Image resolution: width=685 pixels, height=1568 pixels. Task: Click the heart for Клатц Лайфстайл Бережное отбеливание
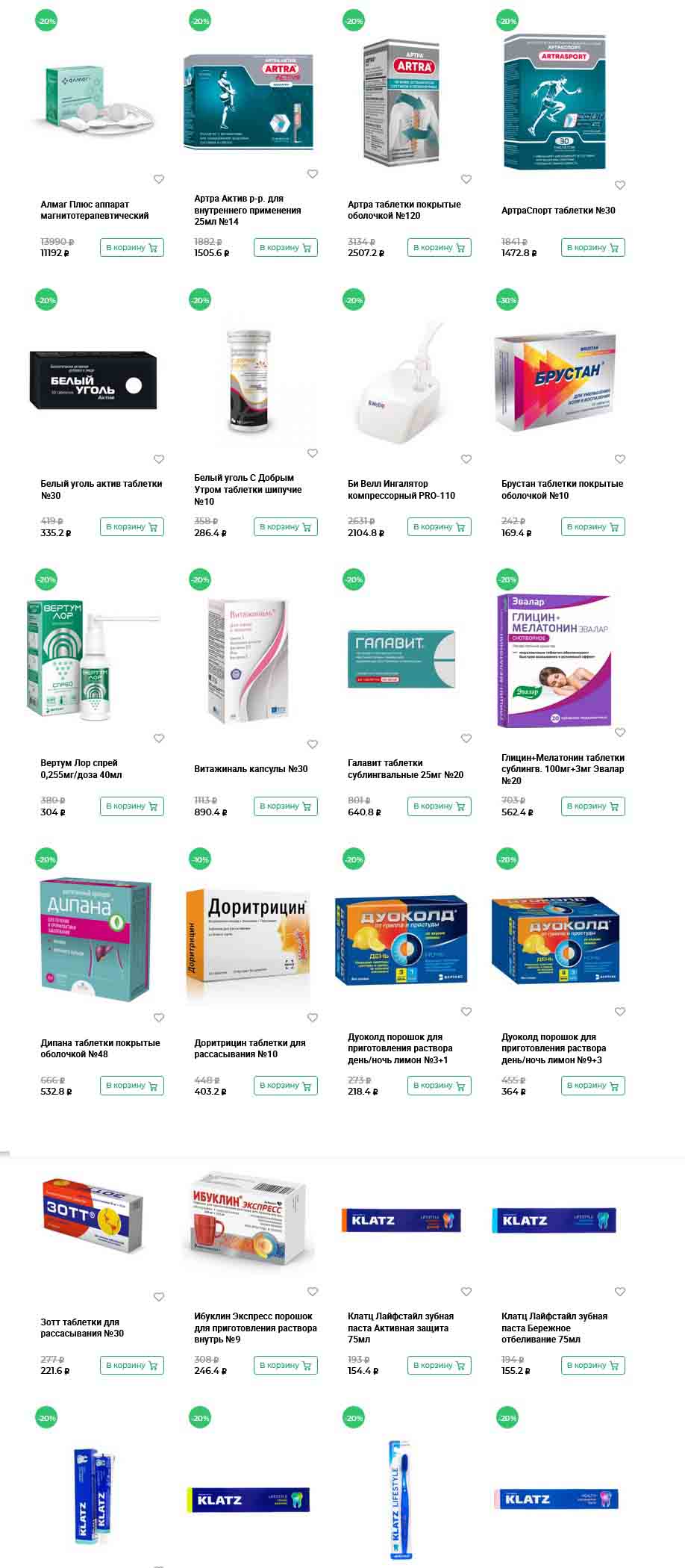click(x=620, y=1292)
